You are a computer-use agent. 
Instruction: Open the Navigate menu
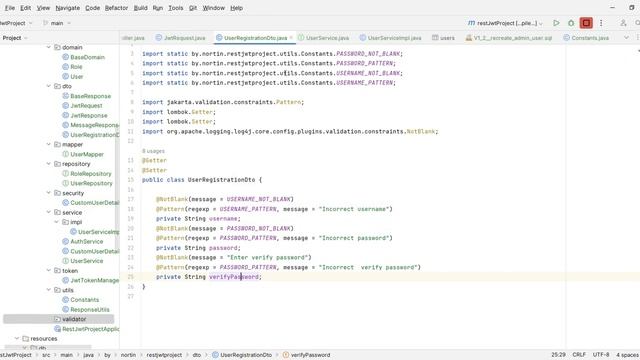click(x=67, y=8)
